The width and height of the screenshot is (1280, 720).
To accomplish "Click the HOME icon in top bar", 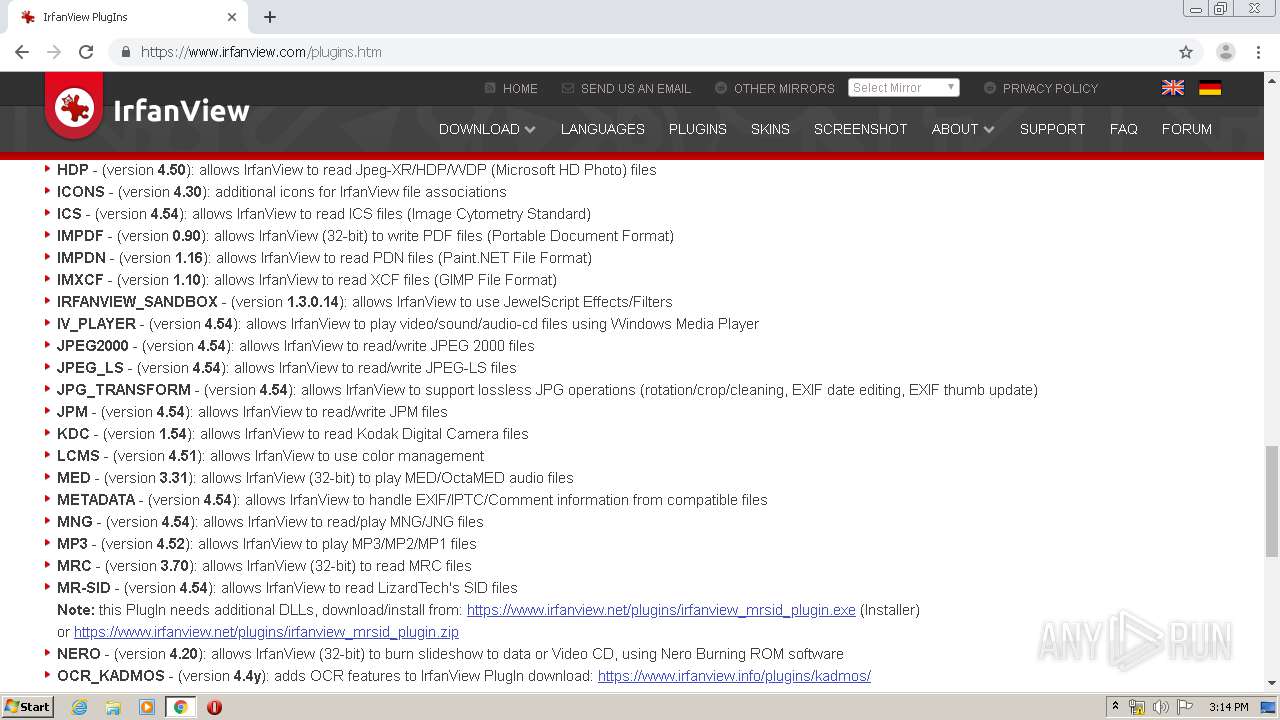I will [x=490, y=88].
